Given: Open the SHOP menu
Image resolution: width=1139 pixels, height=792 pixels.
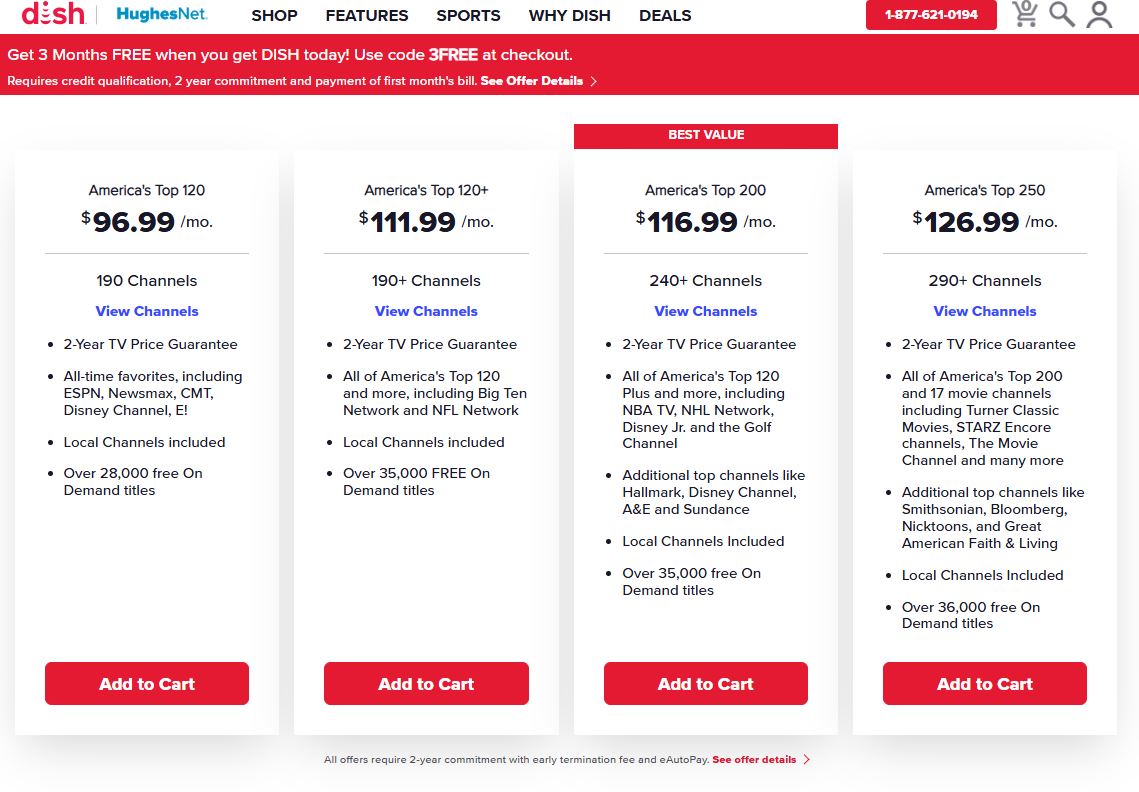Looking at the screenshot, I should [x=274, y=16].
